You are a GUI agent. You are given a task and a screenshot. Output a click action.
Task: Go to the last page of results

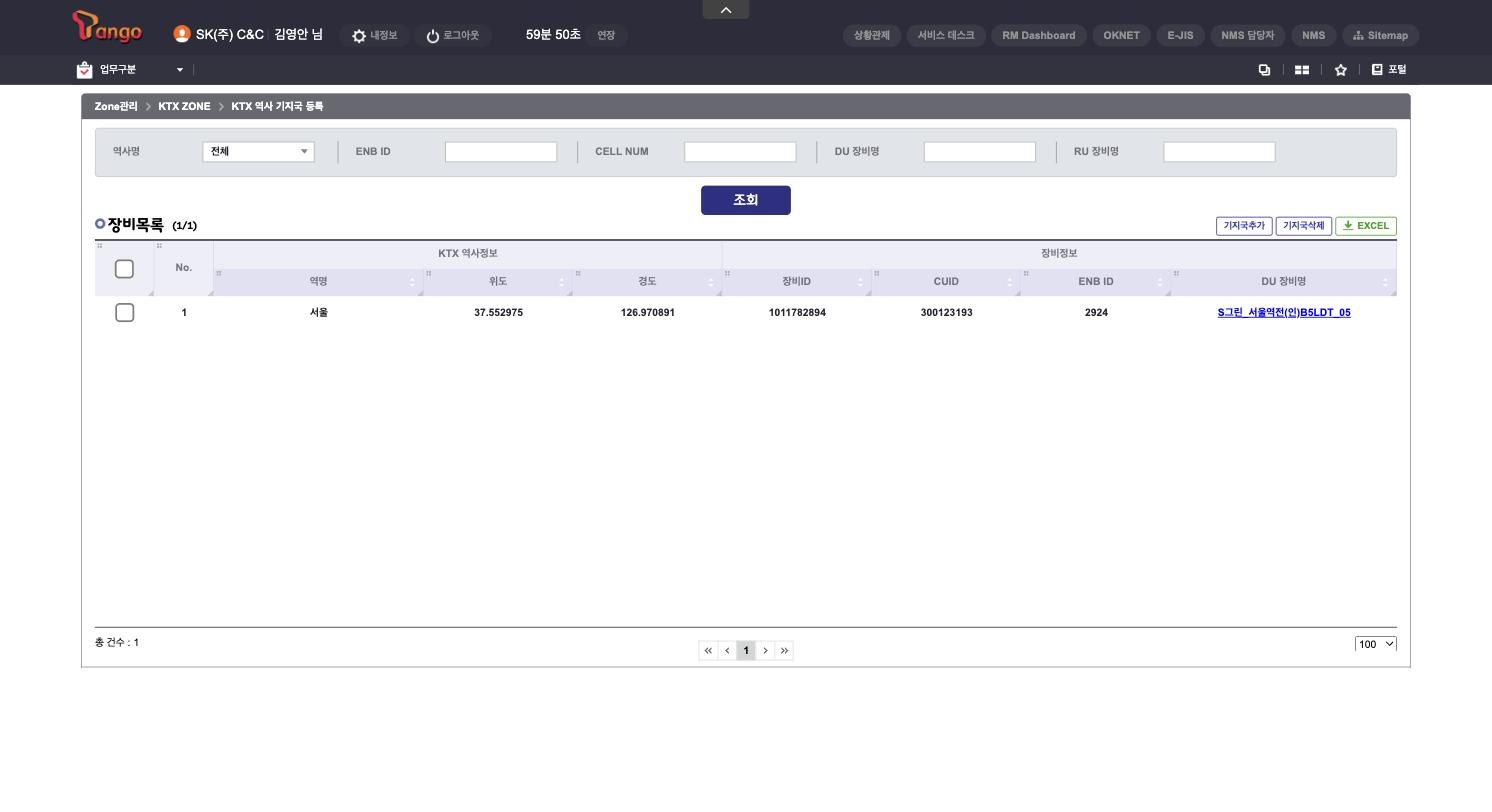784,651
